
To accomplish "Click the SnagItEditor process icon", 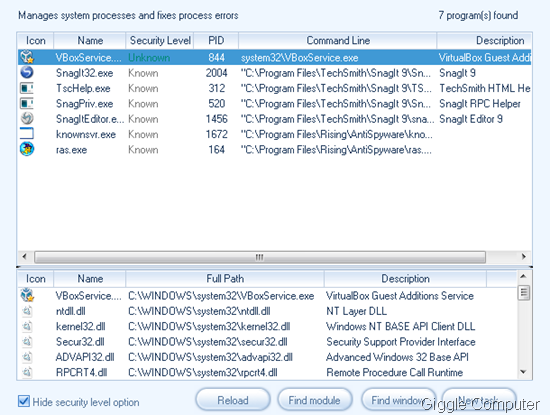I will point(27,119).
